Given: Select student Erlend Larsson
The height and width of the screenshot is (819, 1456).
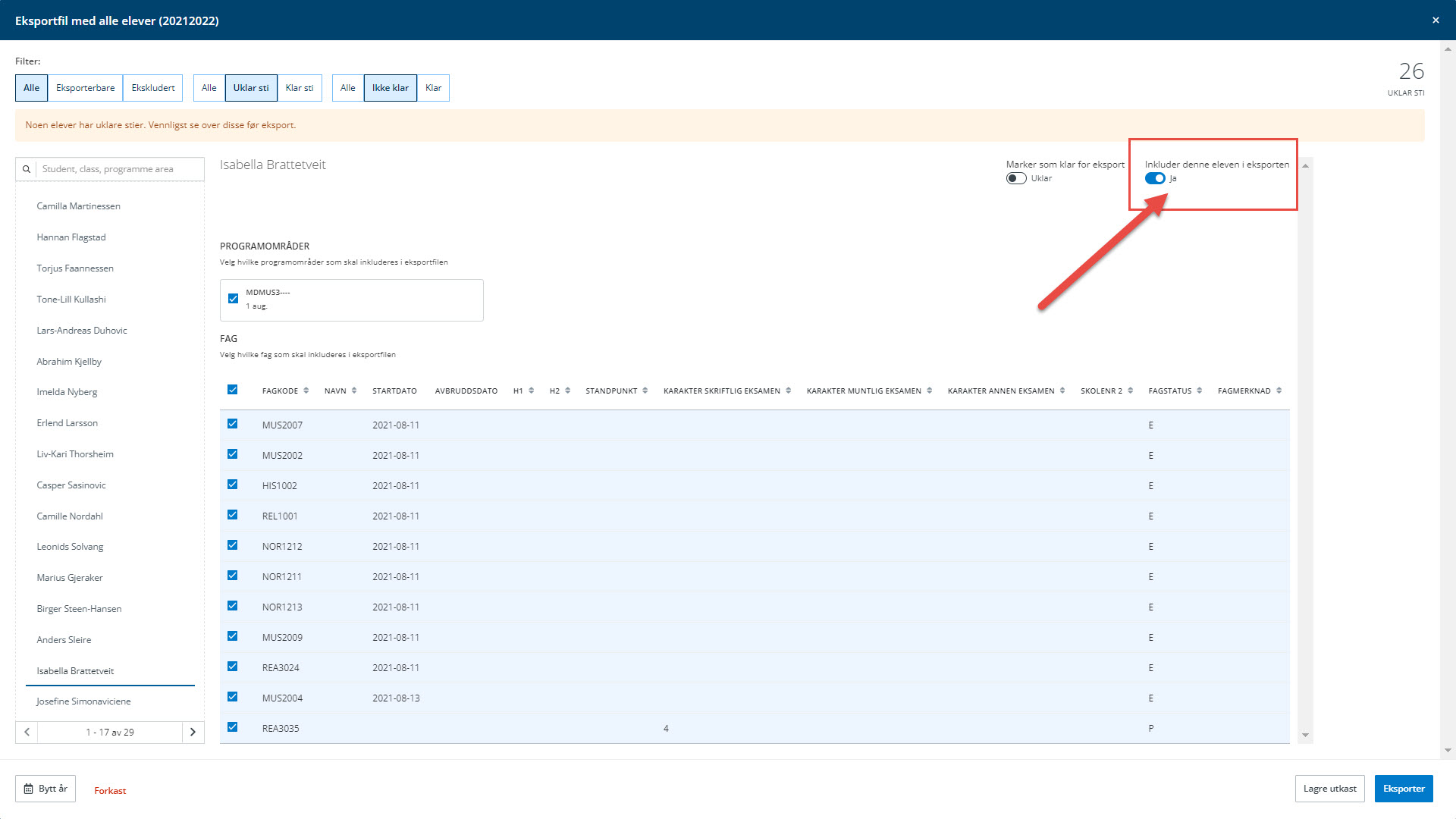Looking at the screenshot, I should tap(67, 423).
